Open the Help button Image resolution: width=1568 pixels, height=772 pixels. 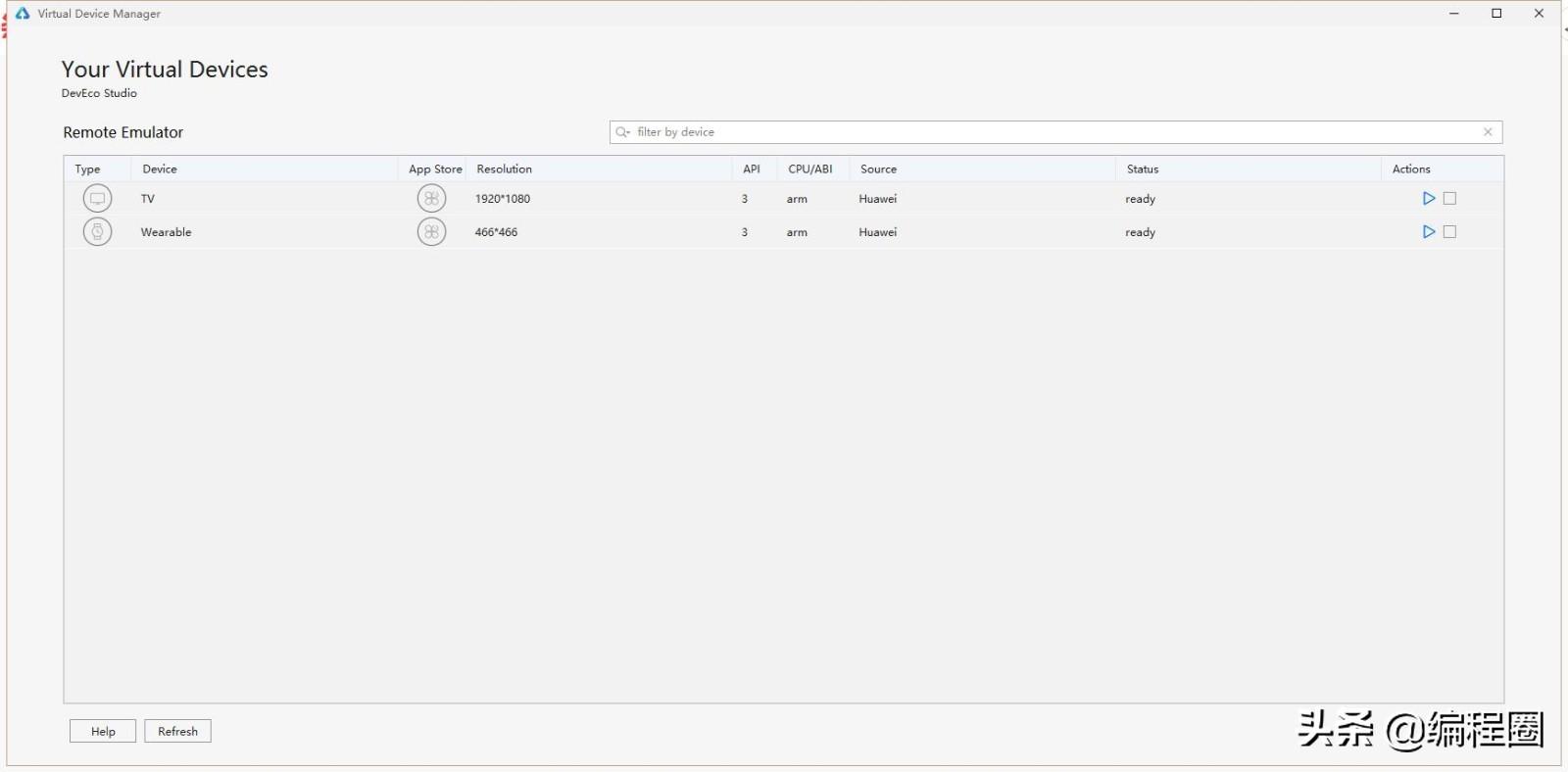[103, 731]
